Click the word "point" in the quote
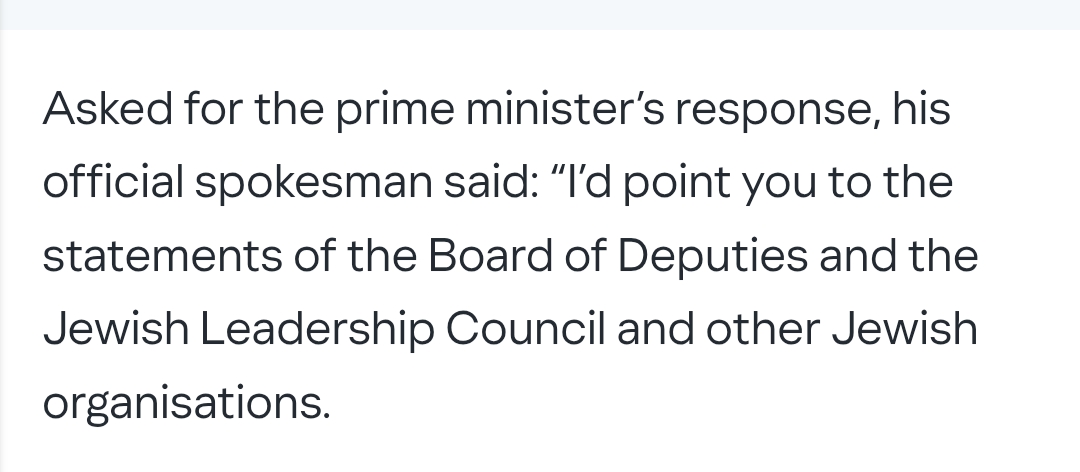The height and width of the screenshot is (472, 1080). (x=667, y=184)
